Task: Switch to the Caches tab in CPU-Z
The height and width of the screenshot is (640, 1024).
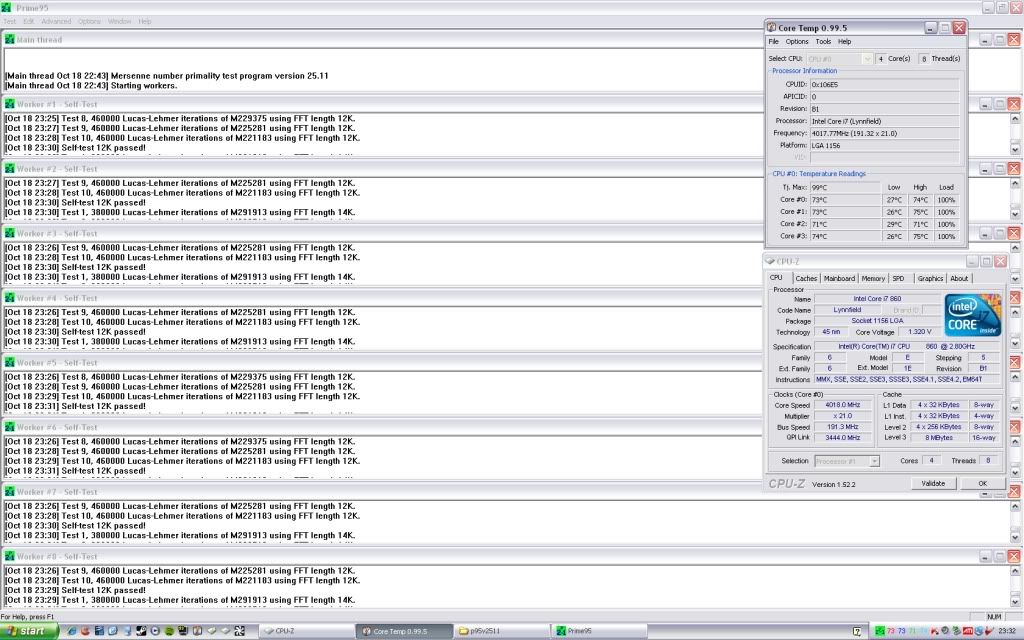Action: 806,278
